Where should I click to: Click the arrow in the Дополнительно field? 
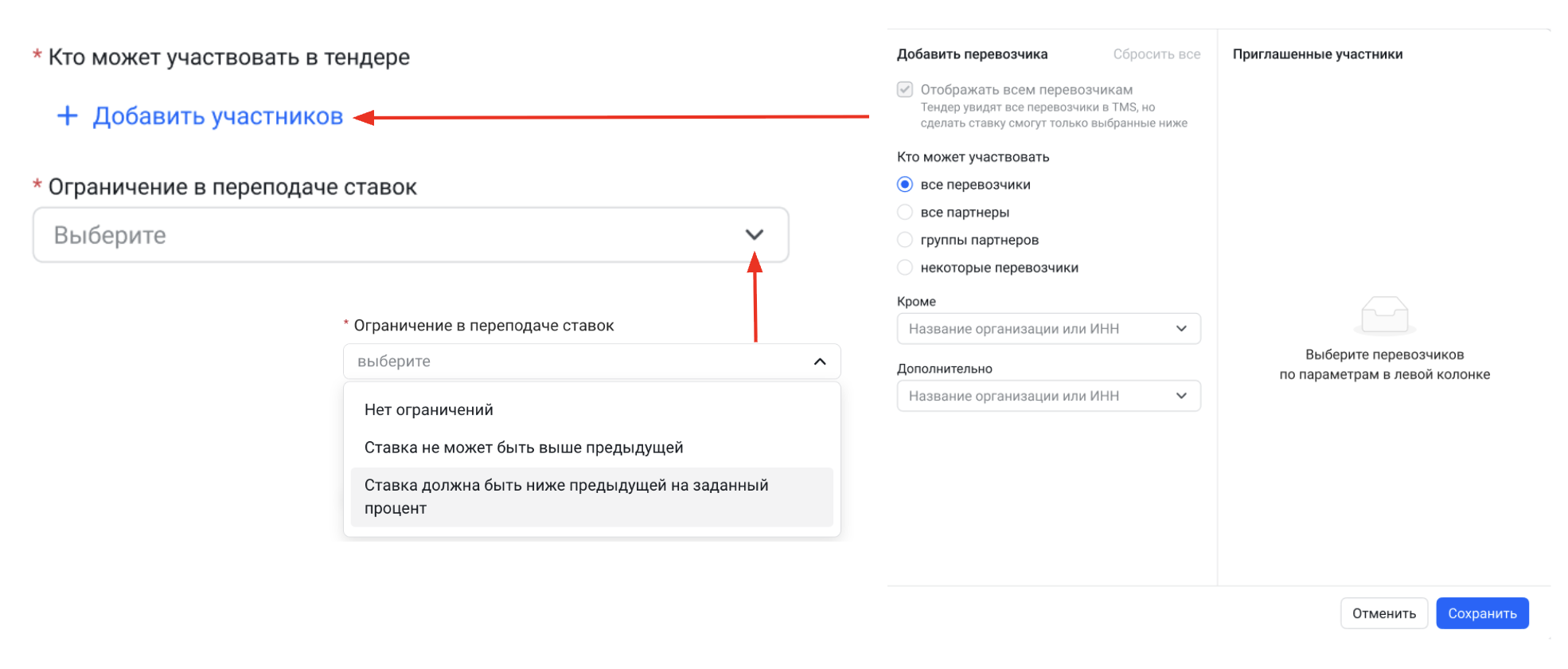[1181, 396]
